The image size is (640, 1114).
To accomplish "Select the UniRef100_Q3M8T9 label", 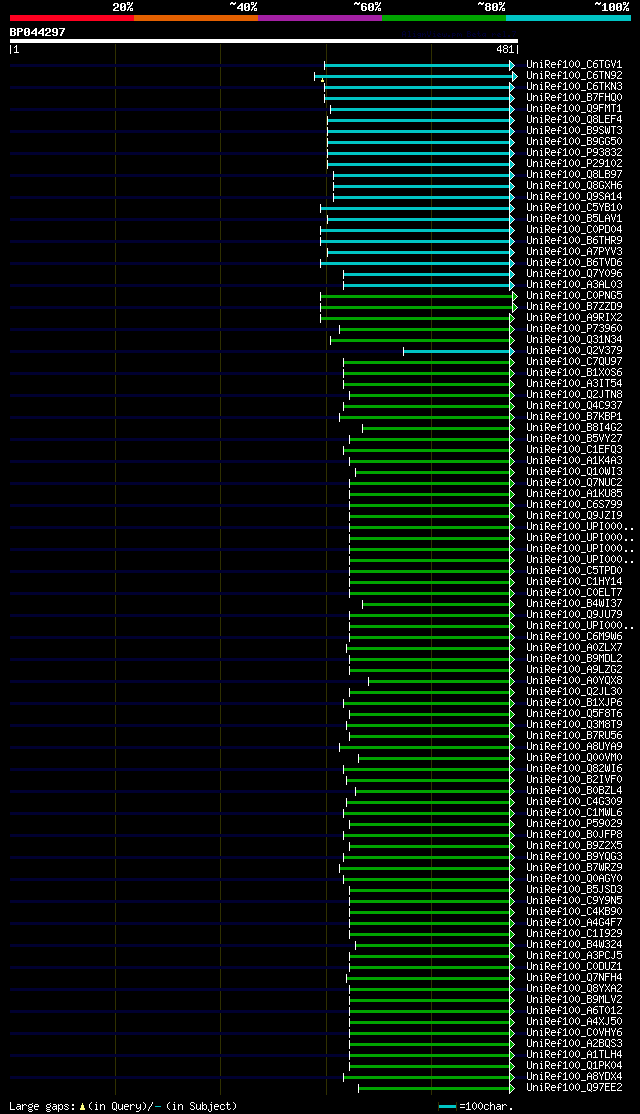I will [574, 725].
